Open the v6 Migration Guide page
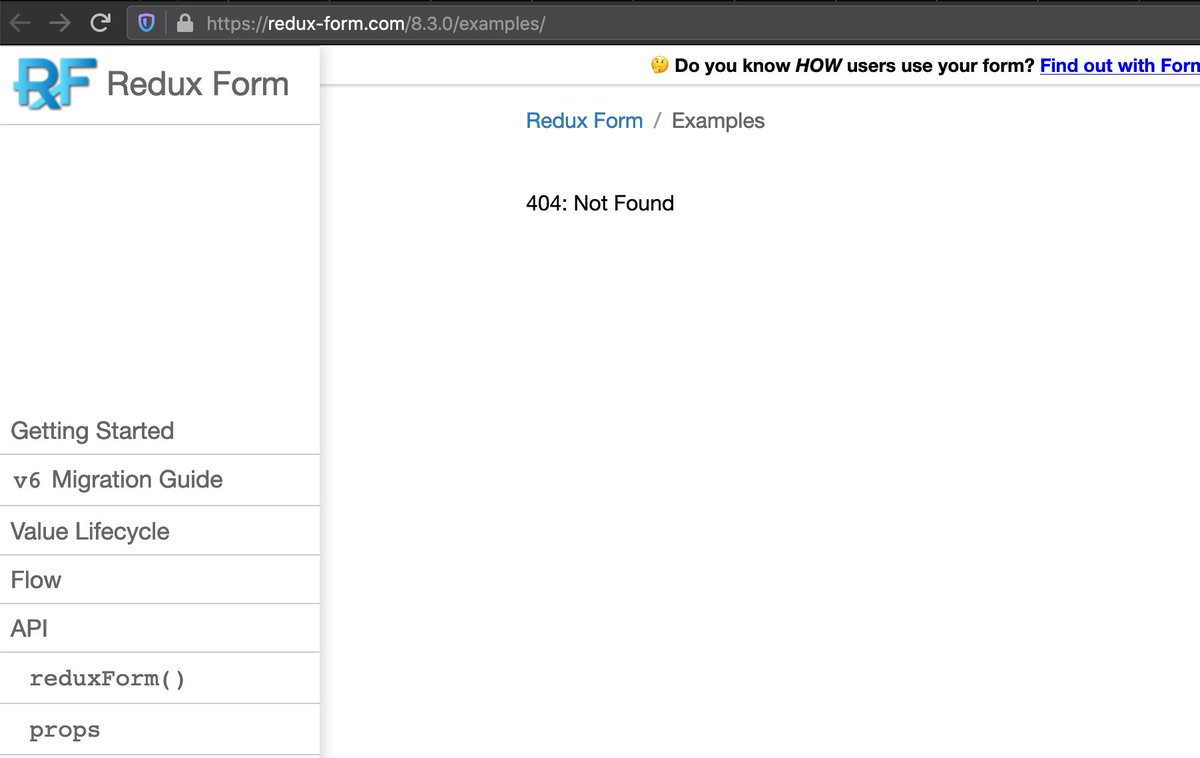The image size is (1200, 758). point(160,480)
